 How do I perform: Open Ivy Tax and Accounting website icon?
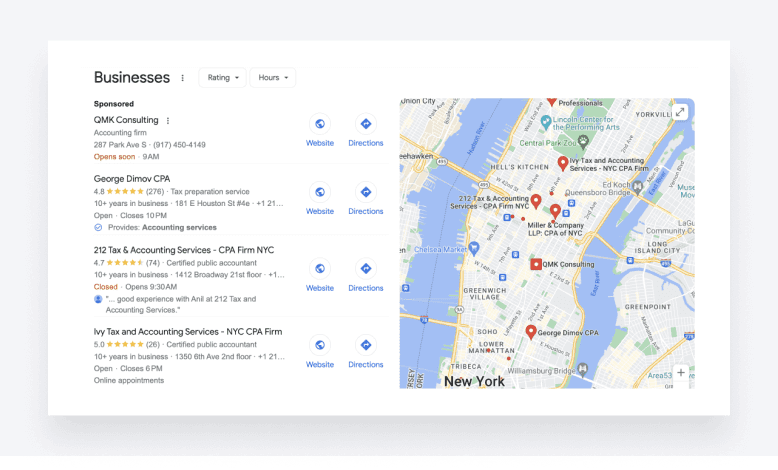(320, 345)
